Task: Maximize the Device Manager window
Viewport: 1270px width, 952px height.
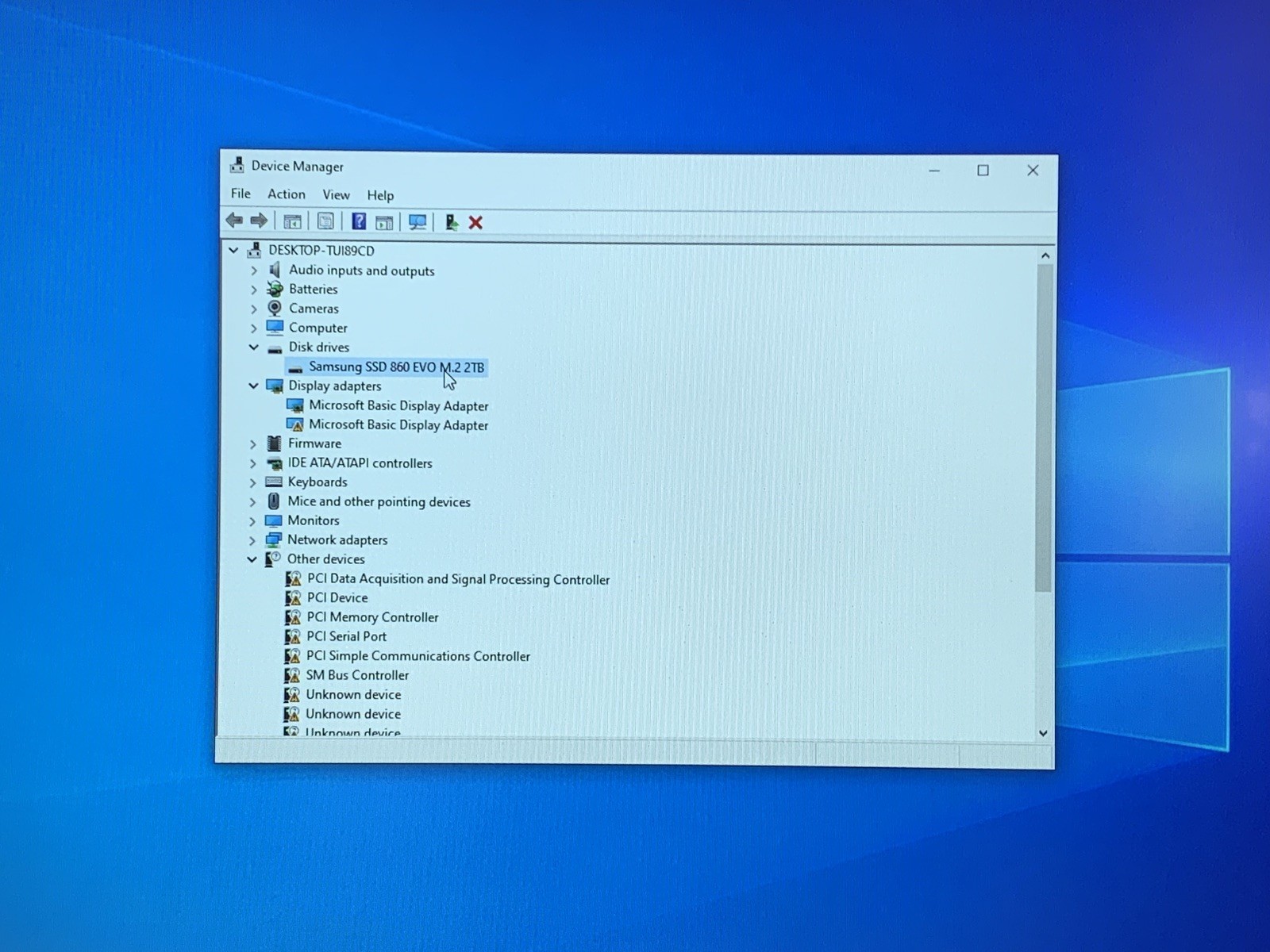Action: [x=983, y=170]
